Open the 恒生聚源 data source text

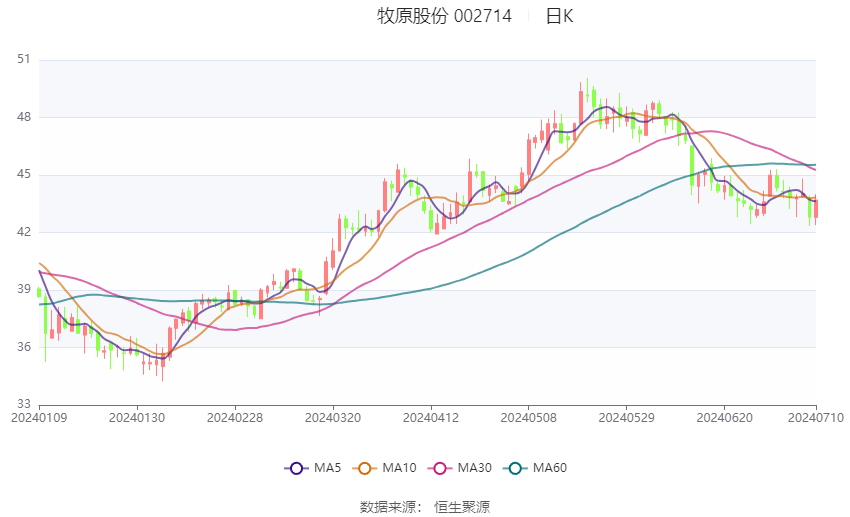pos(462,507)
